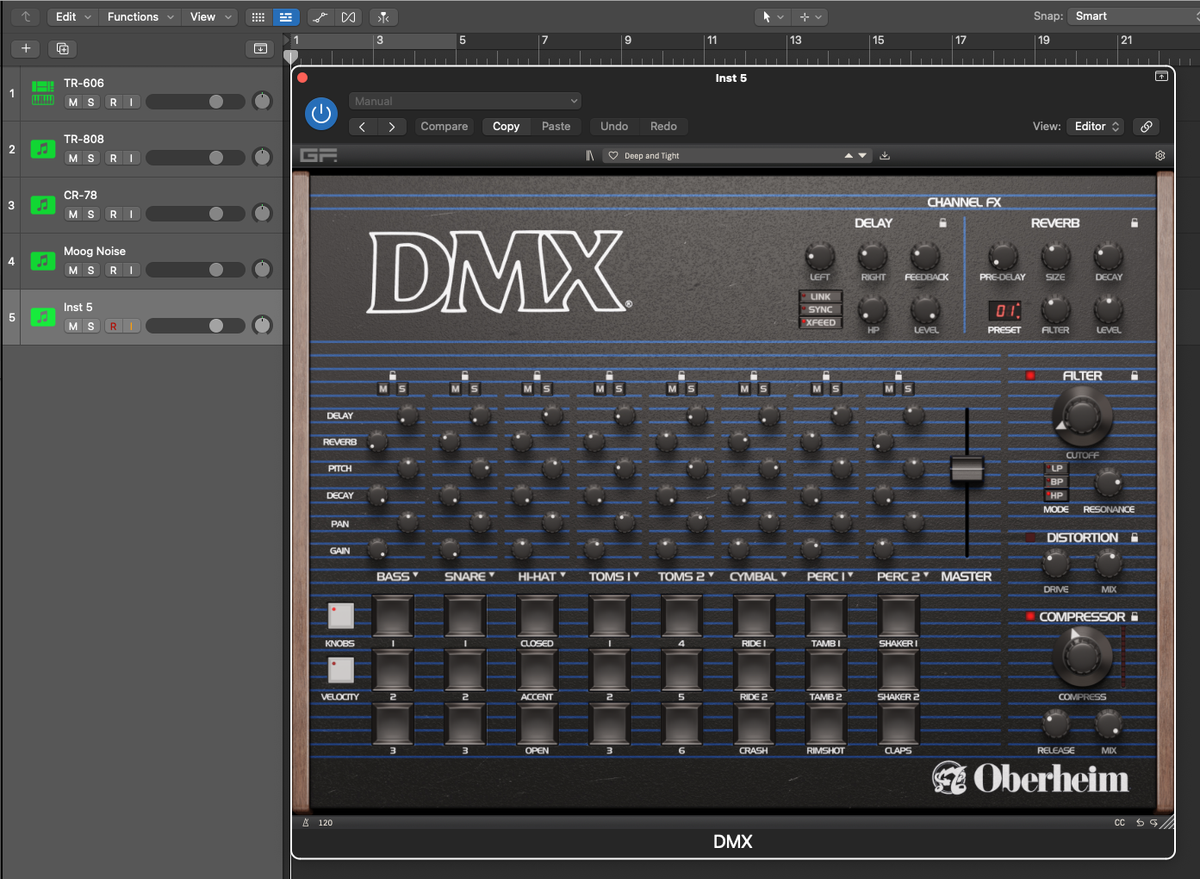Favorite the preset with heart icon
The image size is (1200, 879).
click(613, 156)
